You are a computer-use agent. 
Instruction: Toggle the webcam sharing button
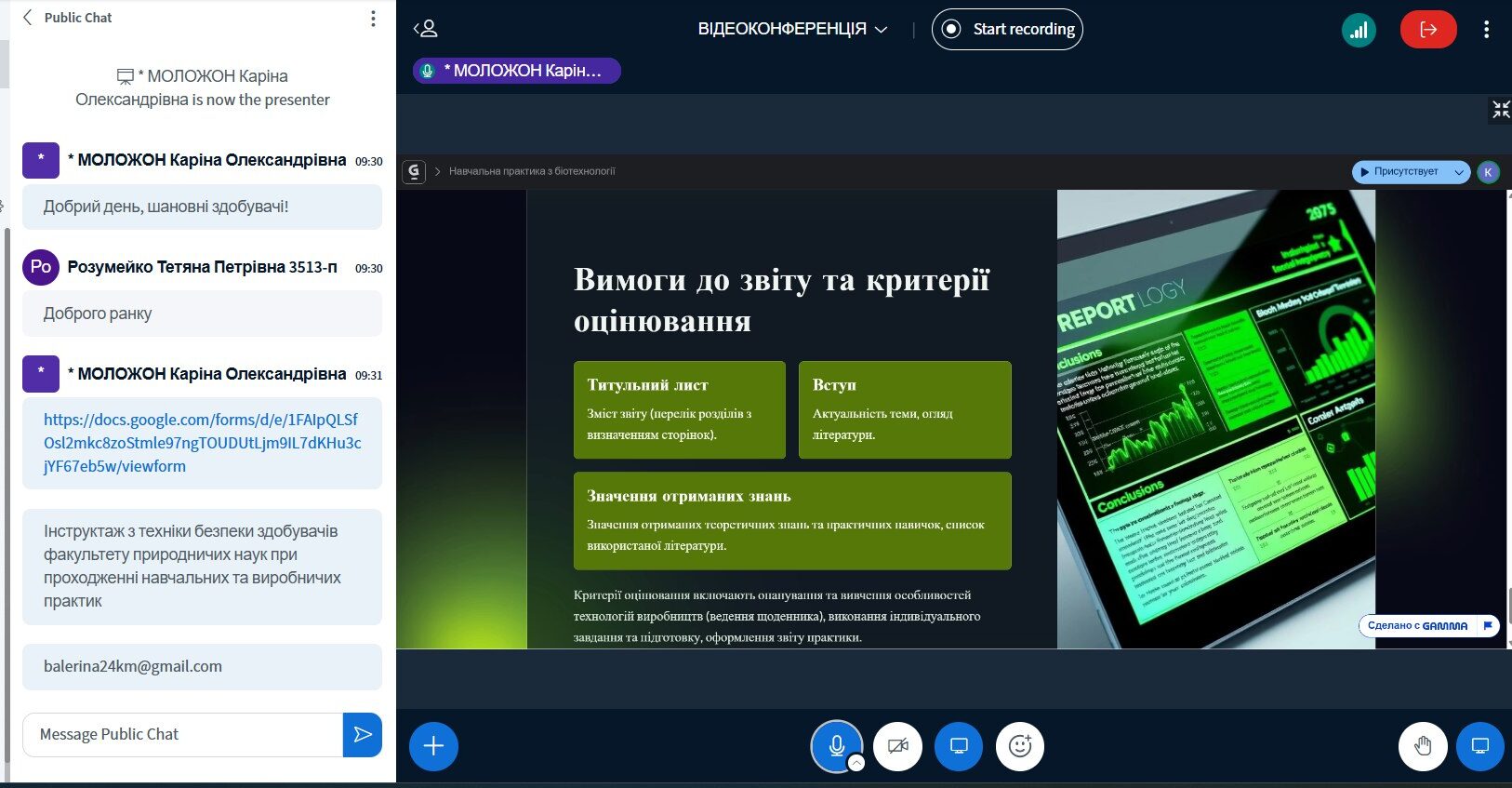[897, 746]
